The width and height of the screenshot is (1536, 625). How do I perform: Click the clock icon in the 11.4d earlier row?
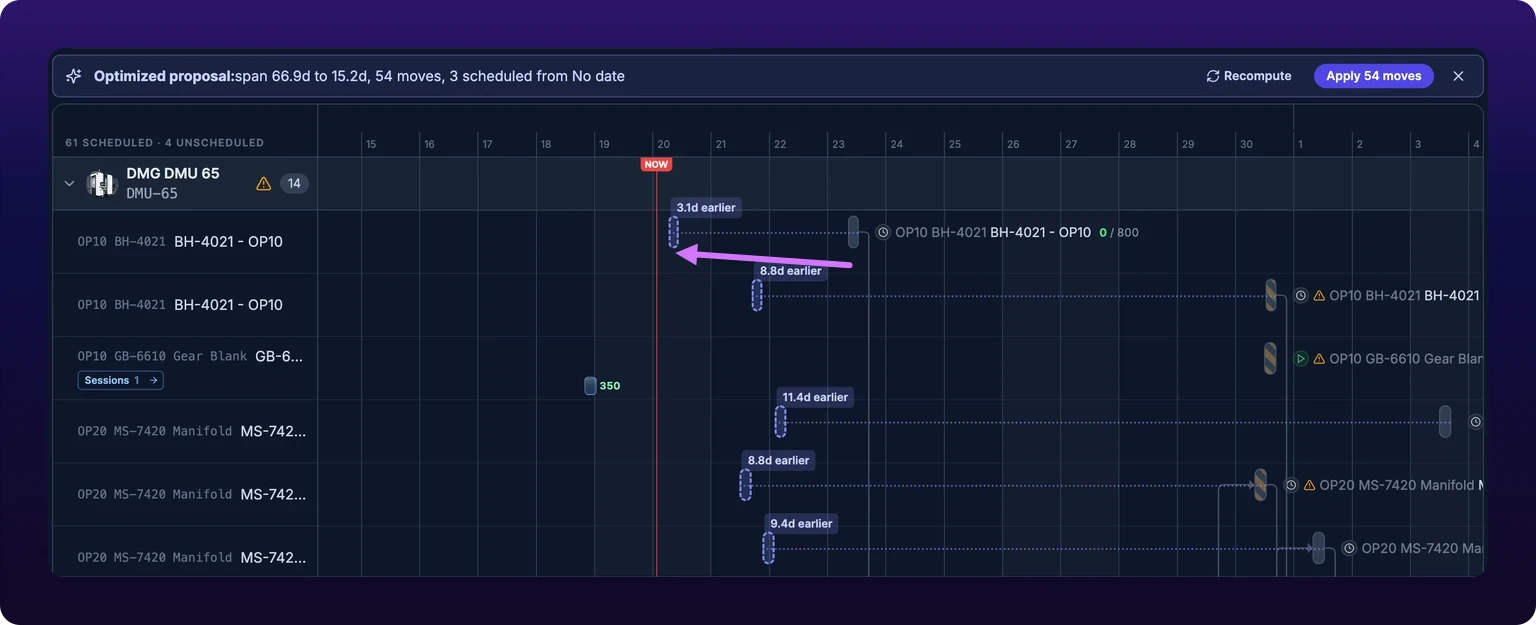[x=1475, y=422]
